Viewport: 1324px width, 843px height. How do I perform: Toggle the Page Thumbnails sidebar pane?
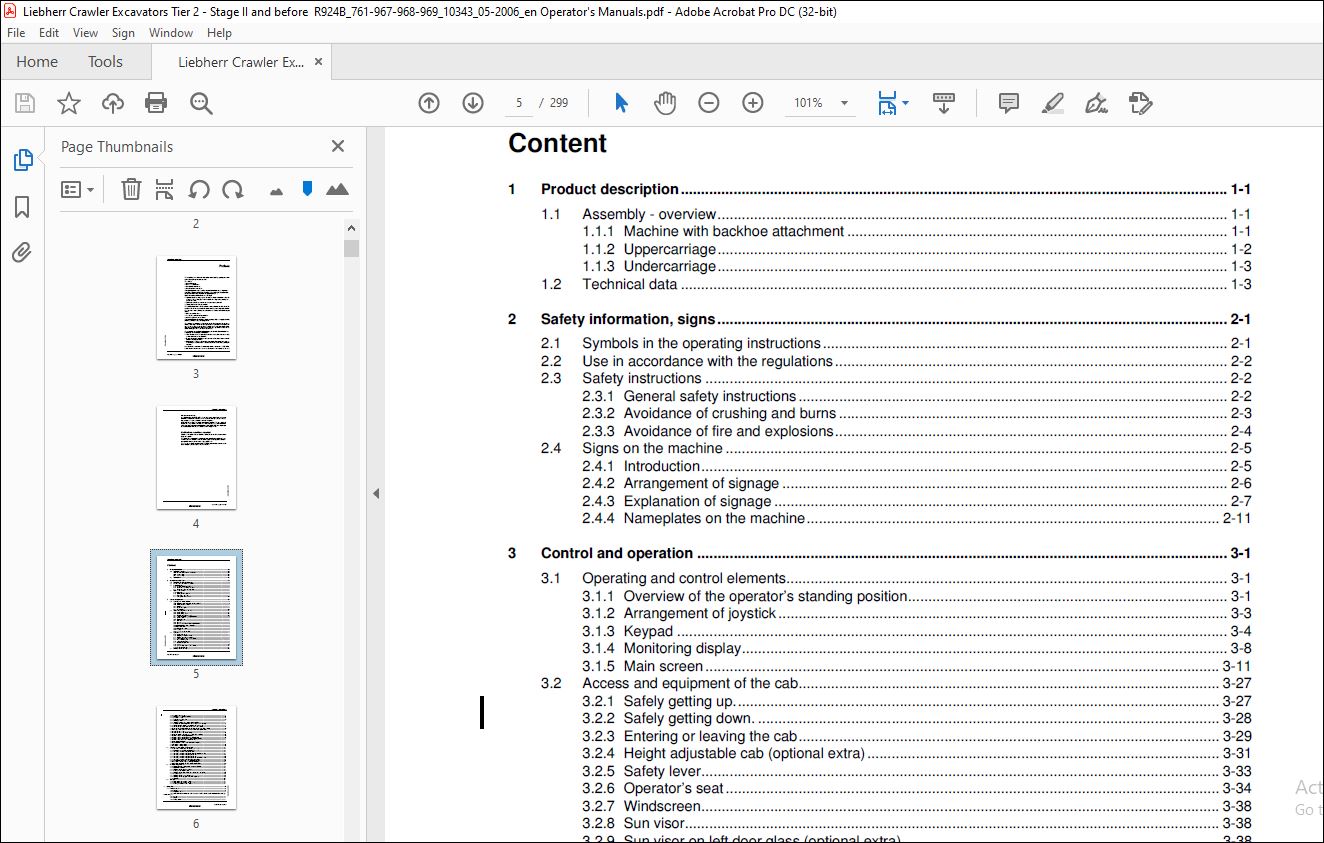pos(22,160)
